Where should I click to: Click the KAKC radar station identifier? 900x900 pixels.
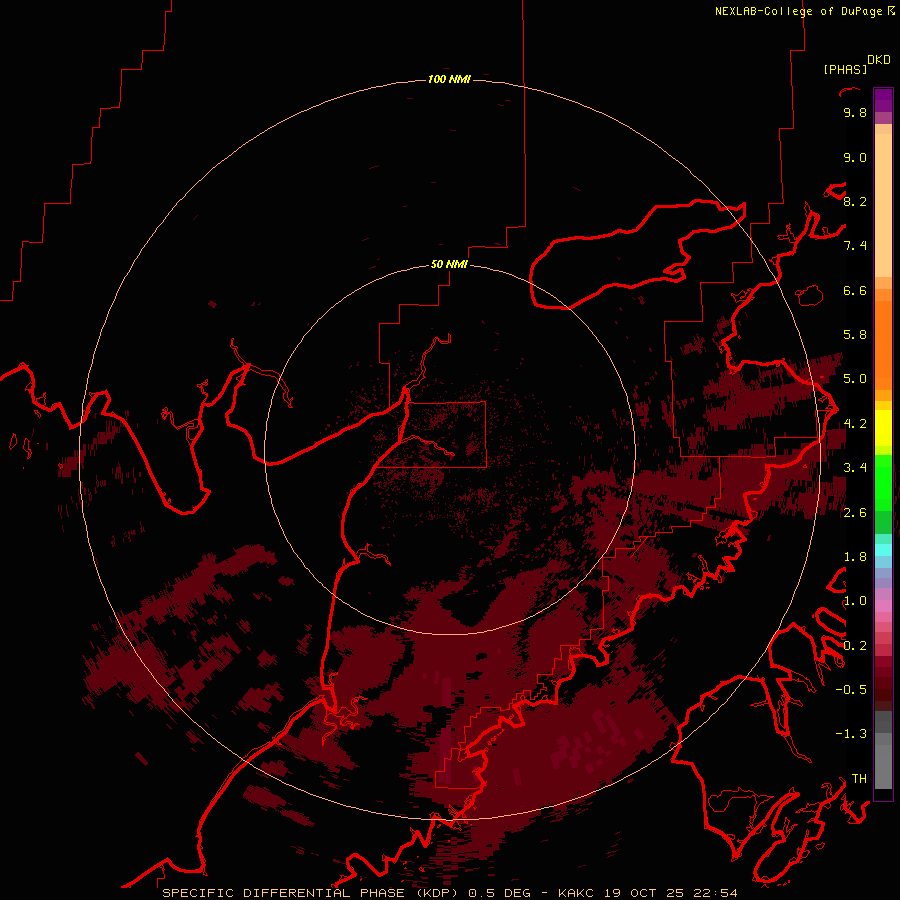[x=577, y=893]
